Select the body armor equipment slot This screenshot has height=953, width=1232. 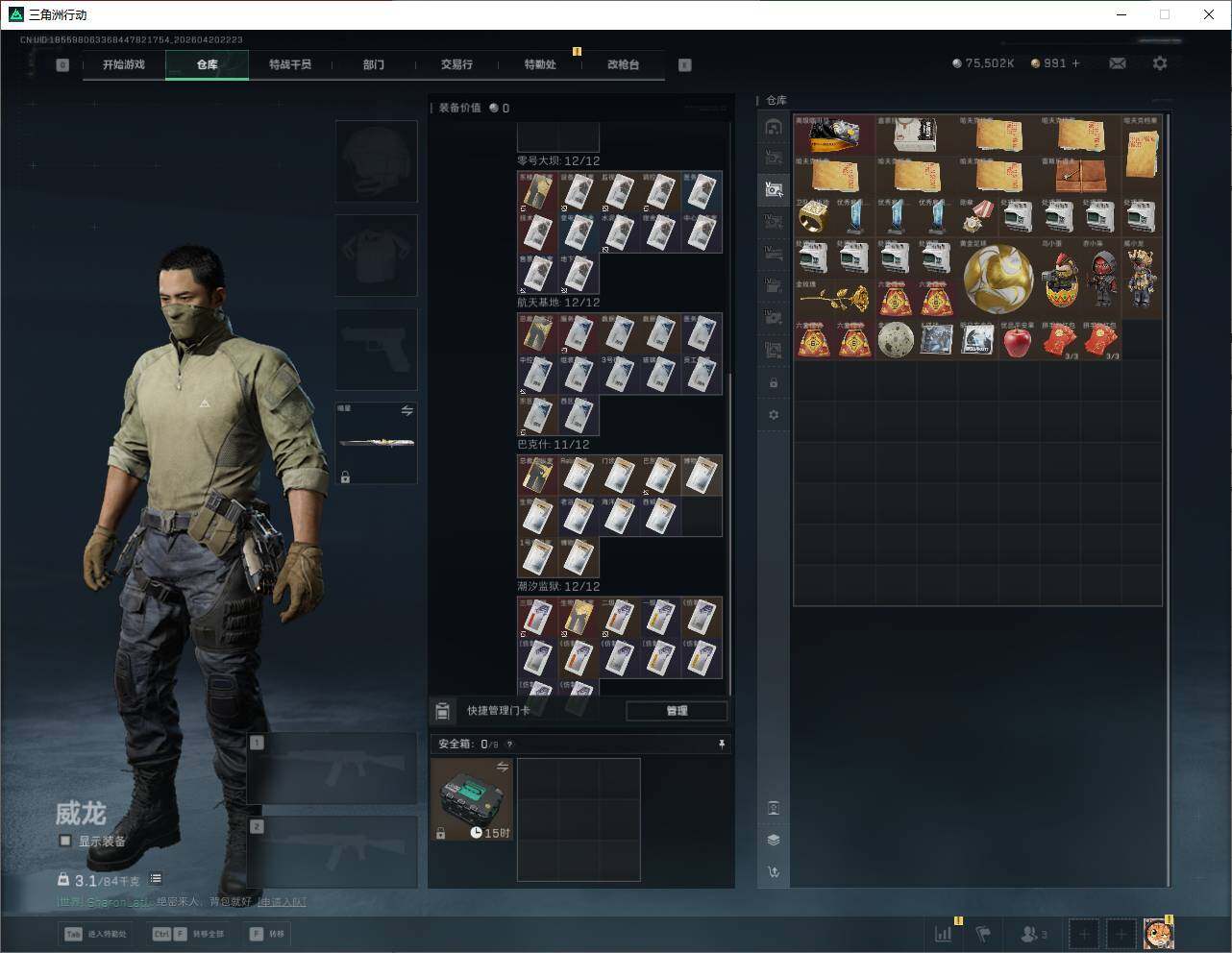[x=377, y=256]
